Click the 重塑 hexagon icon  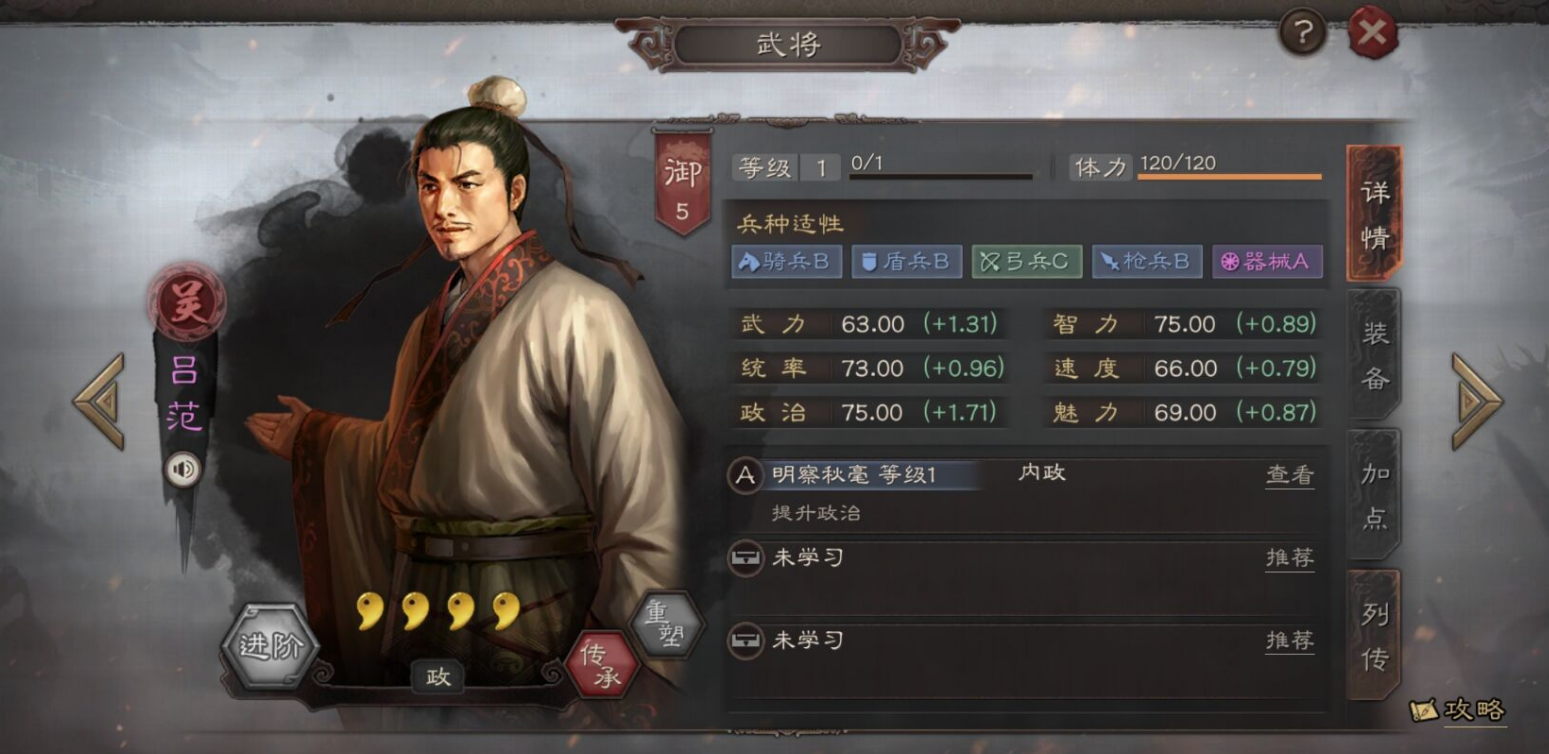667,624
